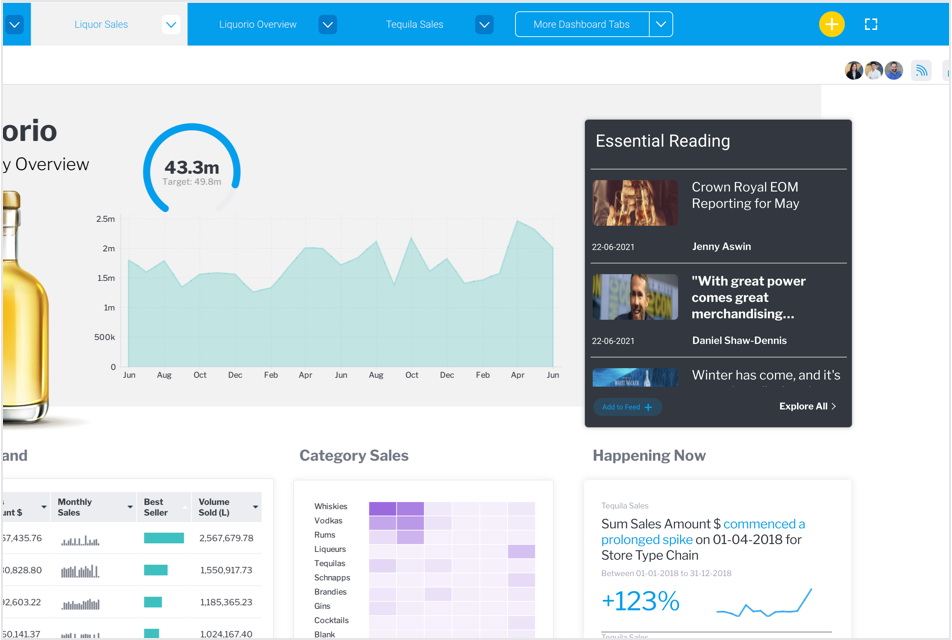Image resolution: width=952 pixels, height=640 pixels.
Task: Click the darkest Whiskies heatmap cell
Action: (383, 508)
